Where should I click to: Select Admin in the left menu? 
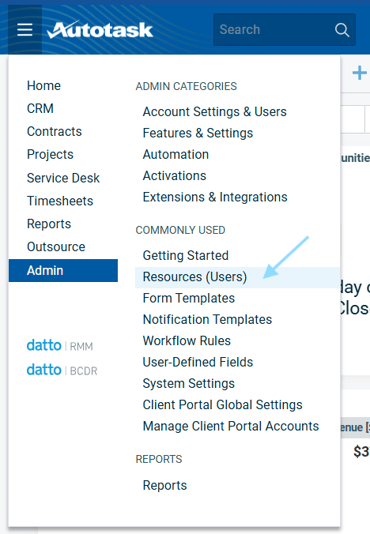coord(63,270)
